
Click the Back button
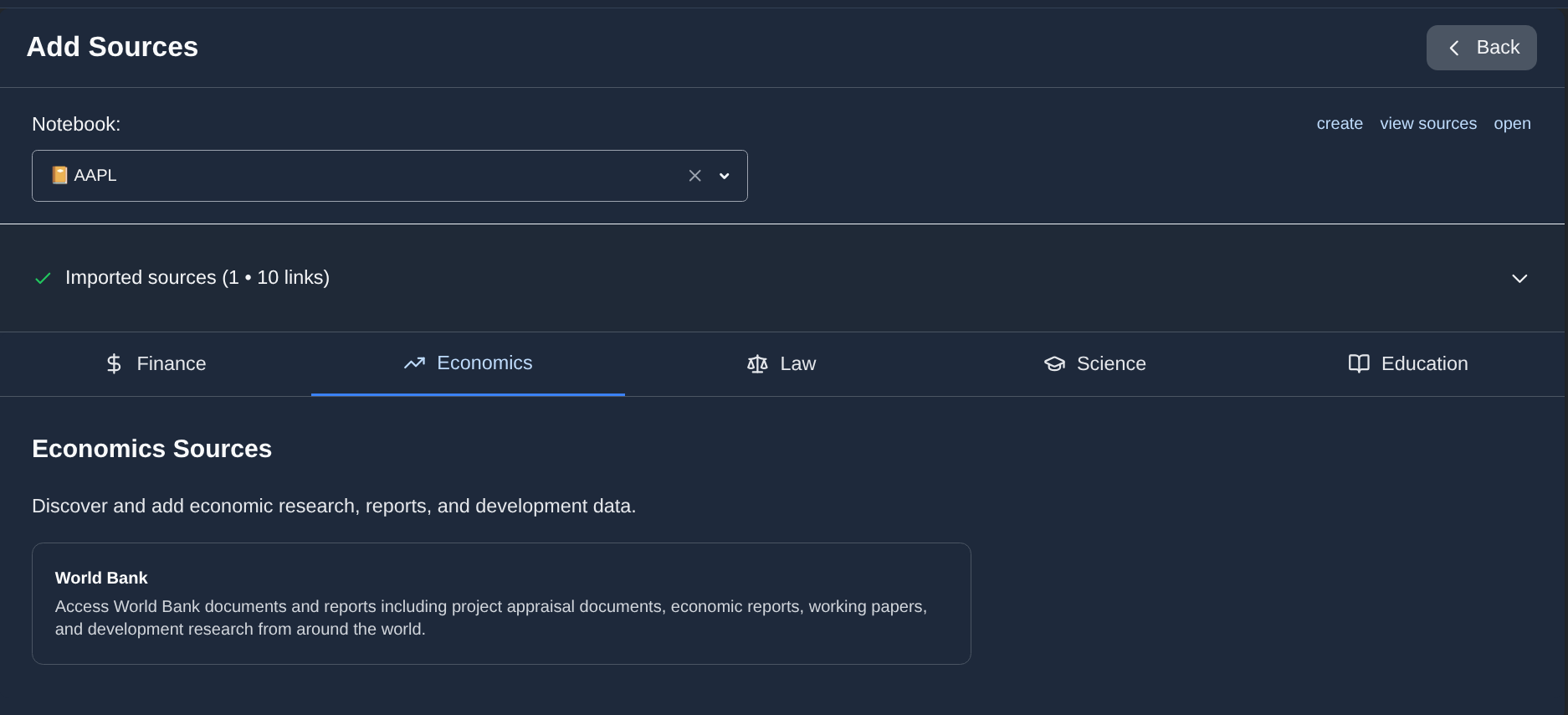tap(1481, 48)
